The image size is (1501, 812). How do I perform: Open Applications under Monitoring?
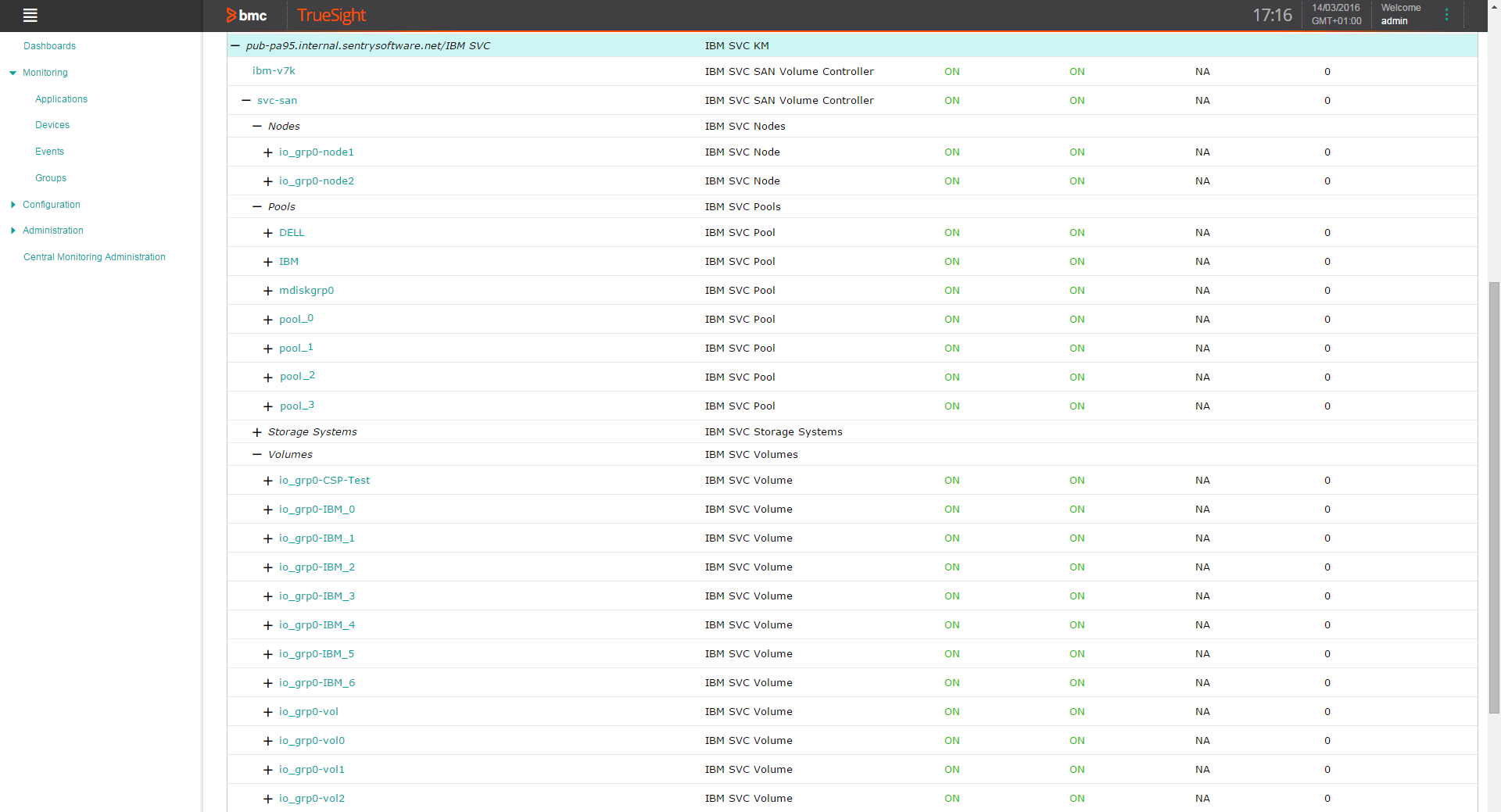pyautogui.click(x=61, y=99)
